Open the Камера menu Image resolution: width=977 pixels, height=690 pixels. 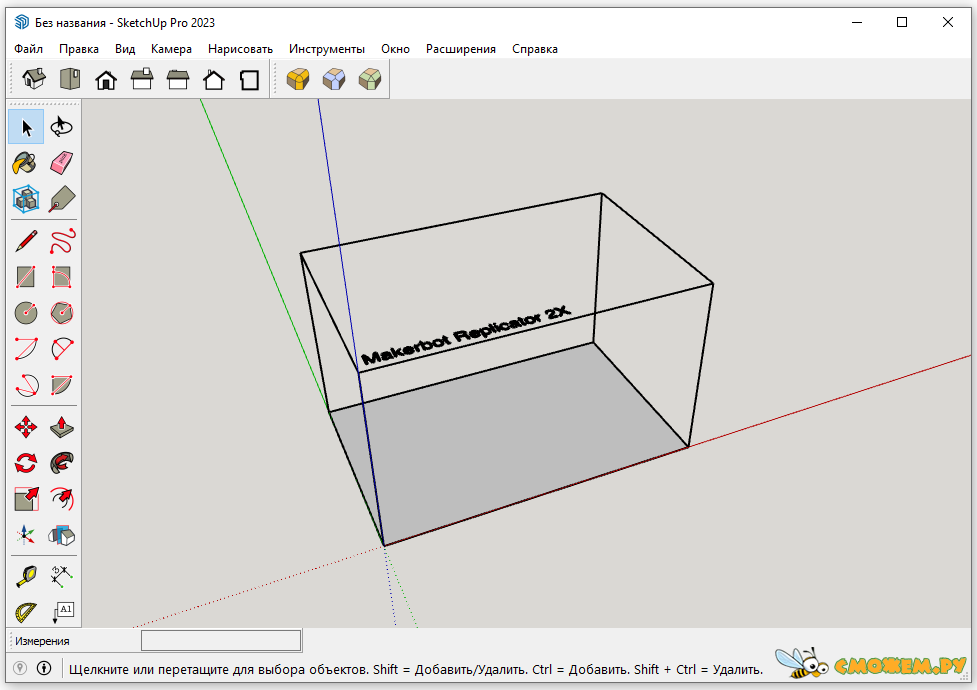click(x=171, y=49)
